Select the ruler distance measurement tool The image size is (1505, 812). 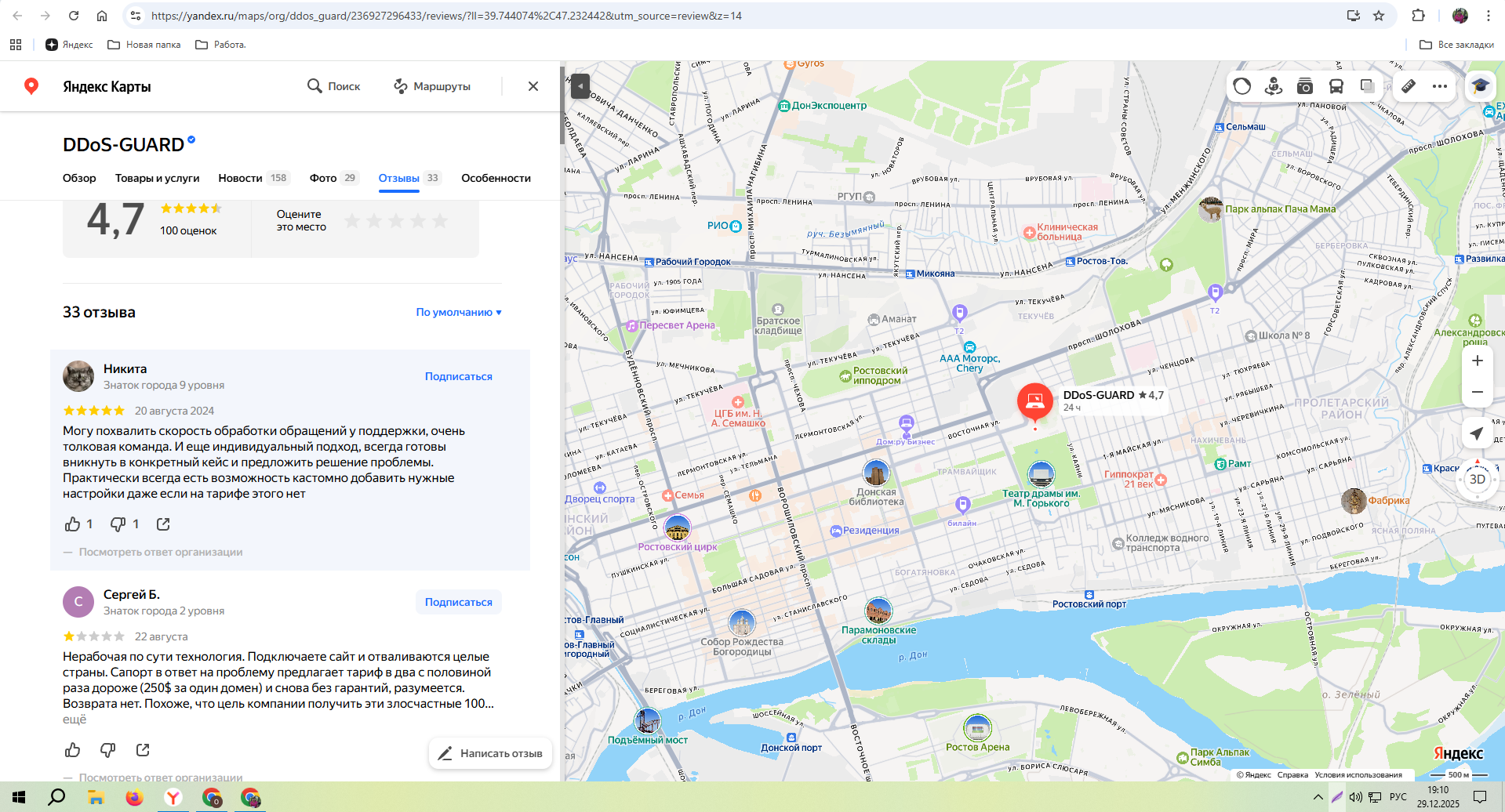pyautogui.click(x=1409, y=86)
